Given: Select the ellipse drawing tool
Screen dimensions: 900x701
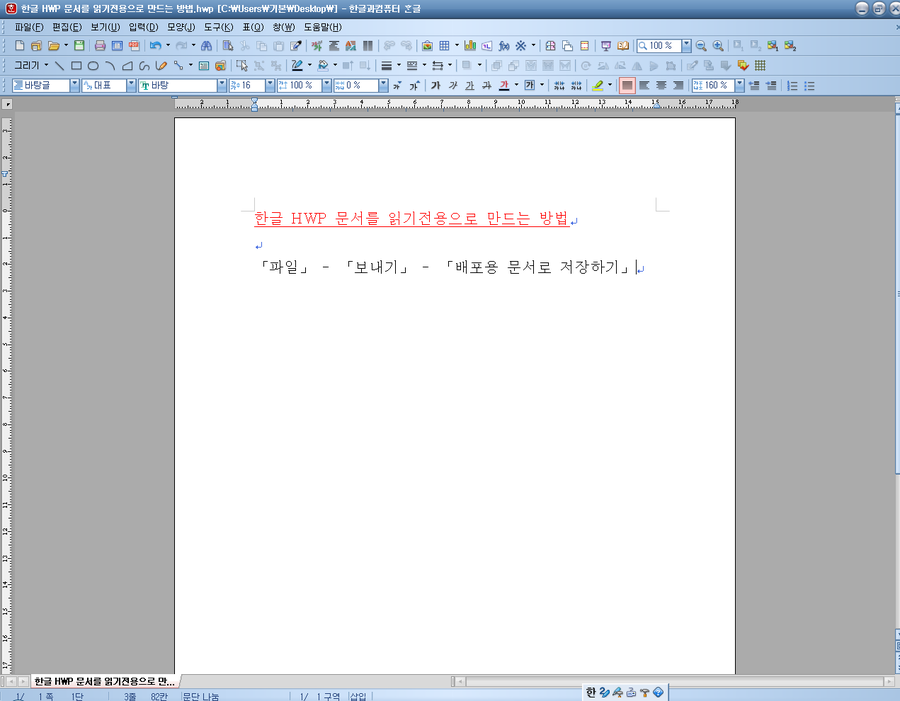Looking at the screenshot, I should [x=93, y=66].
